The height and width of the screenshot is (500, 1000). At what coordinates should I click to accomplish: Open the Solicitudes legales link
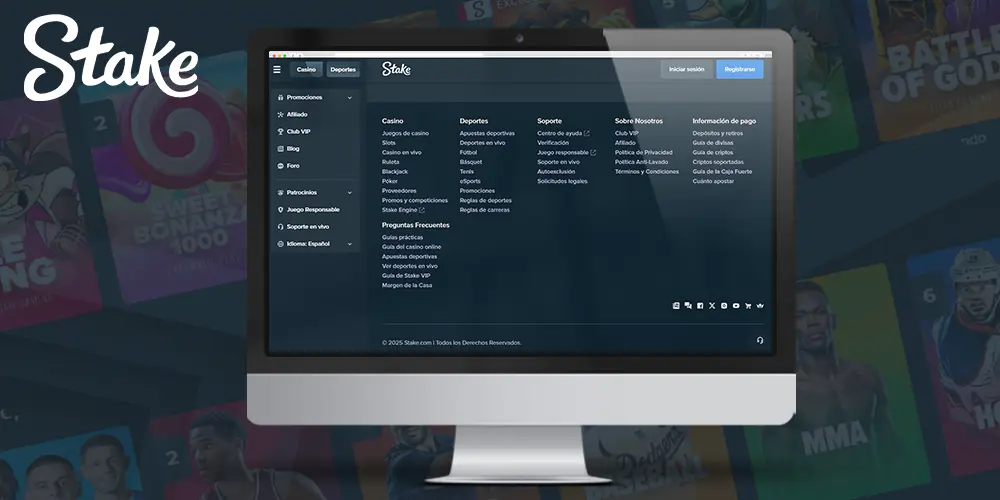(562, 181)
